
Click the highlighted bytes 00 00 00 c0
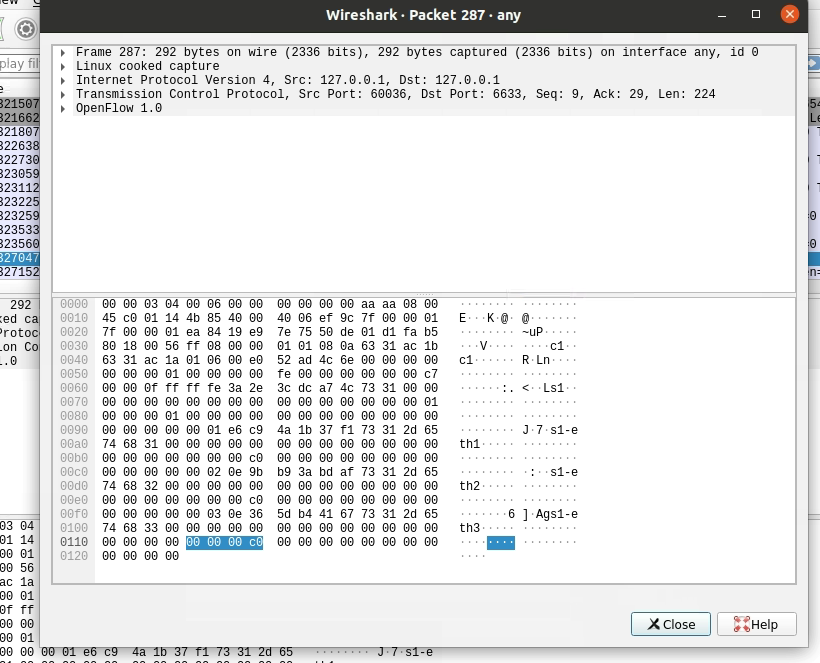point(224,542)
